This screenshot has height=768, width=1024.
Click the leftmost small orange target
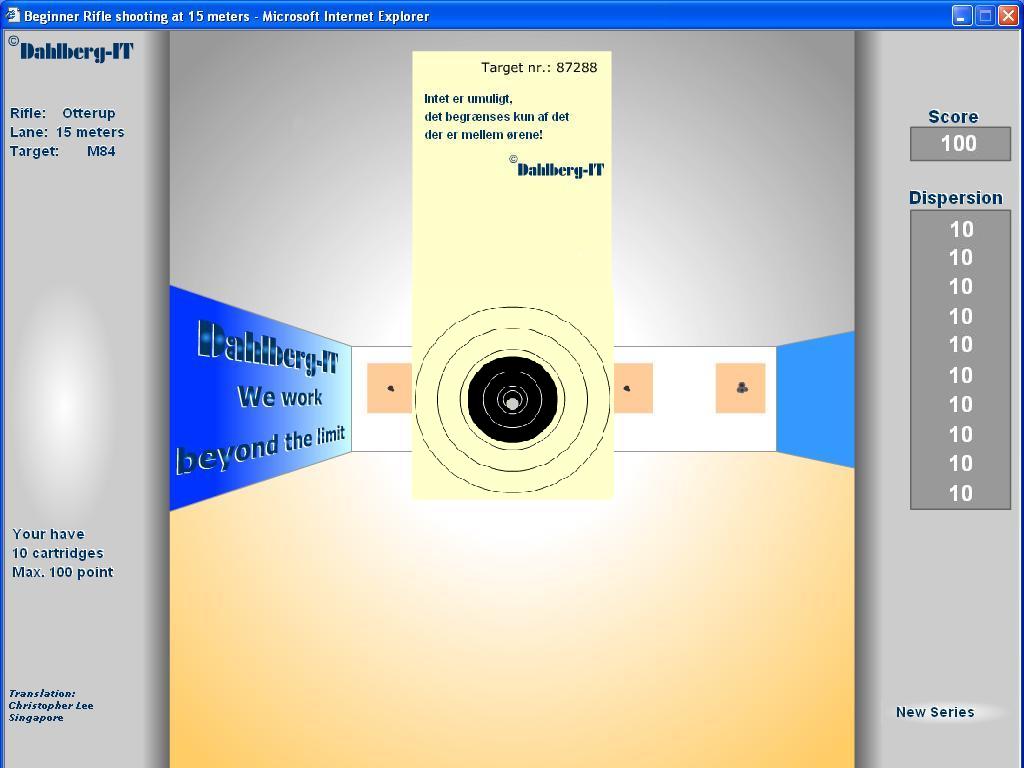point(389,388)
